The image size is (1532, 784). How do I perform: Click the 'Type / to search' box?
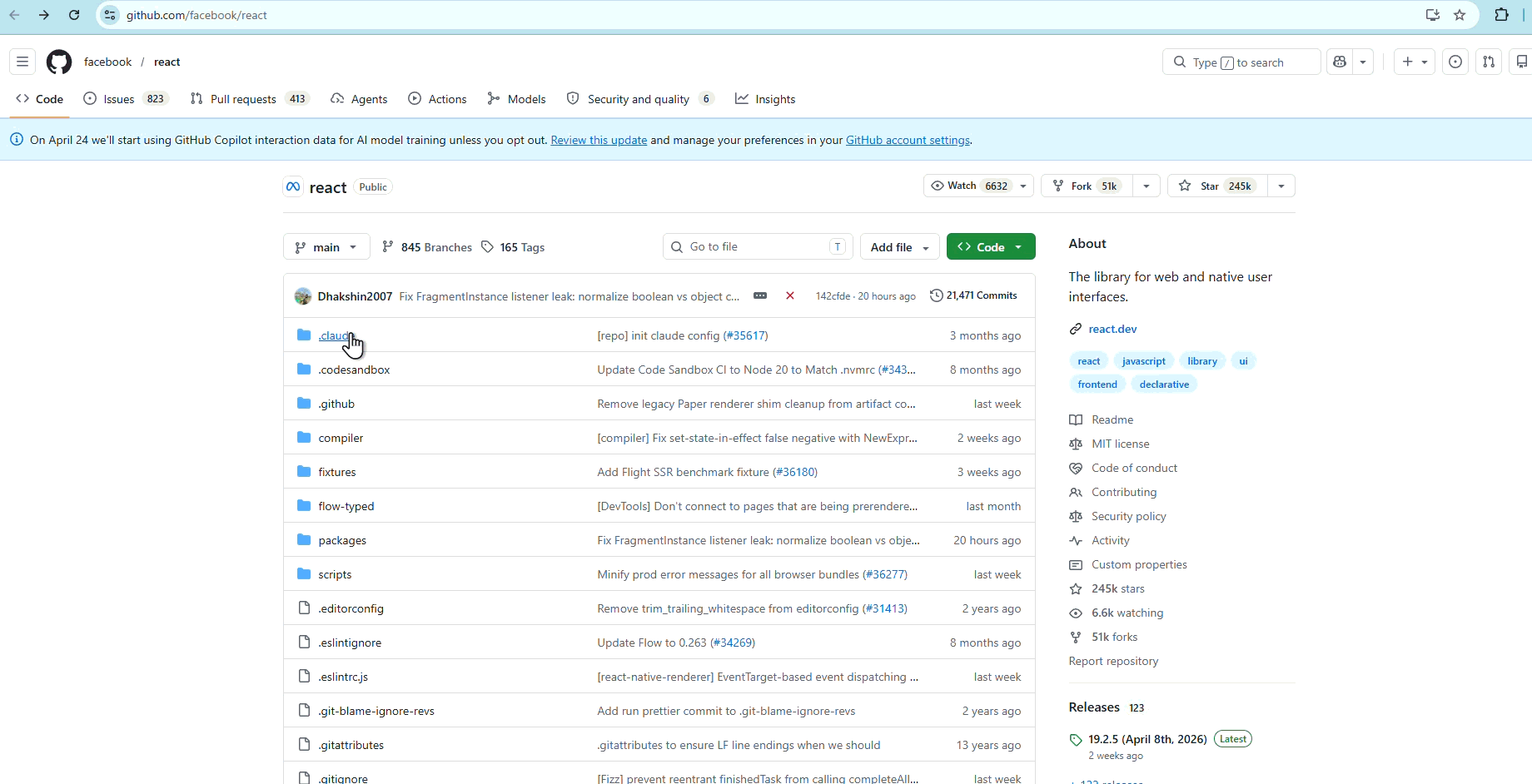coord(1241,62)
